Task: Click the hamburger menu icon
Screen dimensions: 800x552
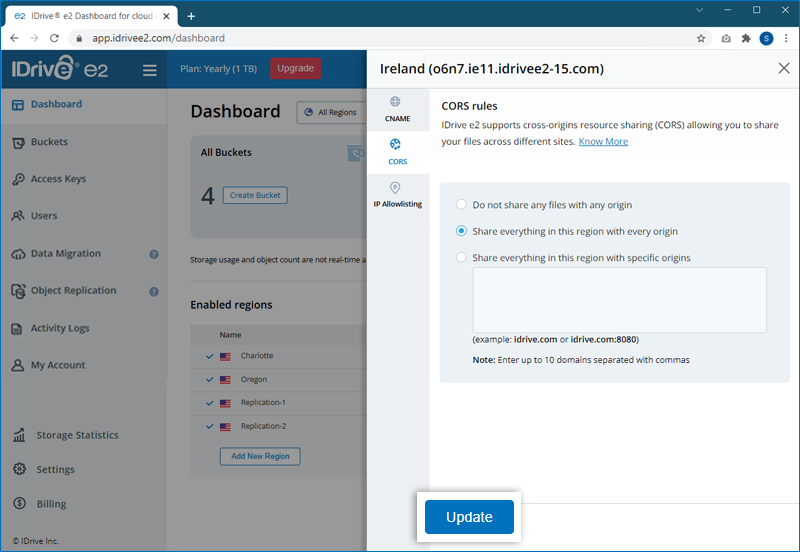Action: coord(150,70)
